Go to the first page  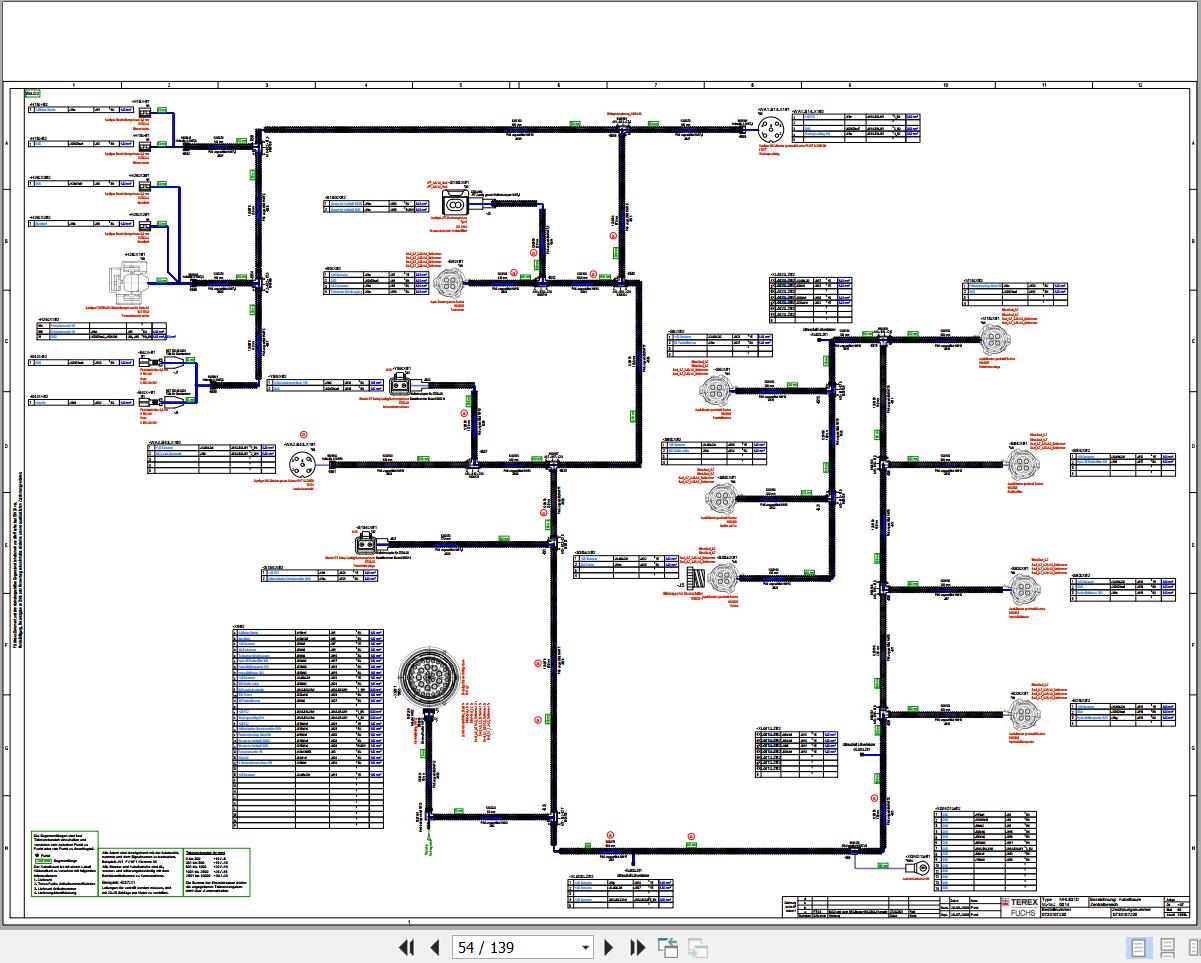(407, 947)
